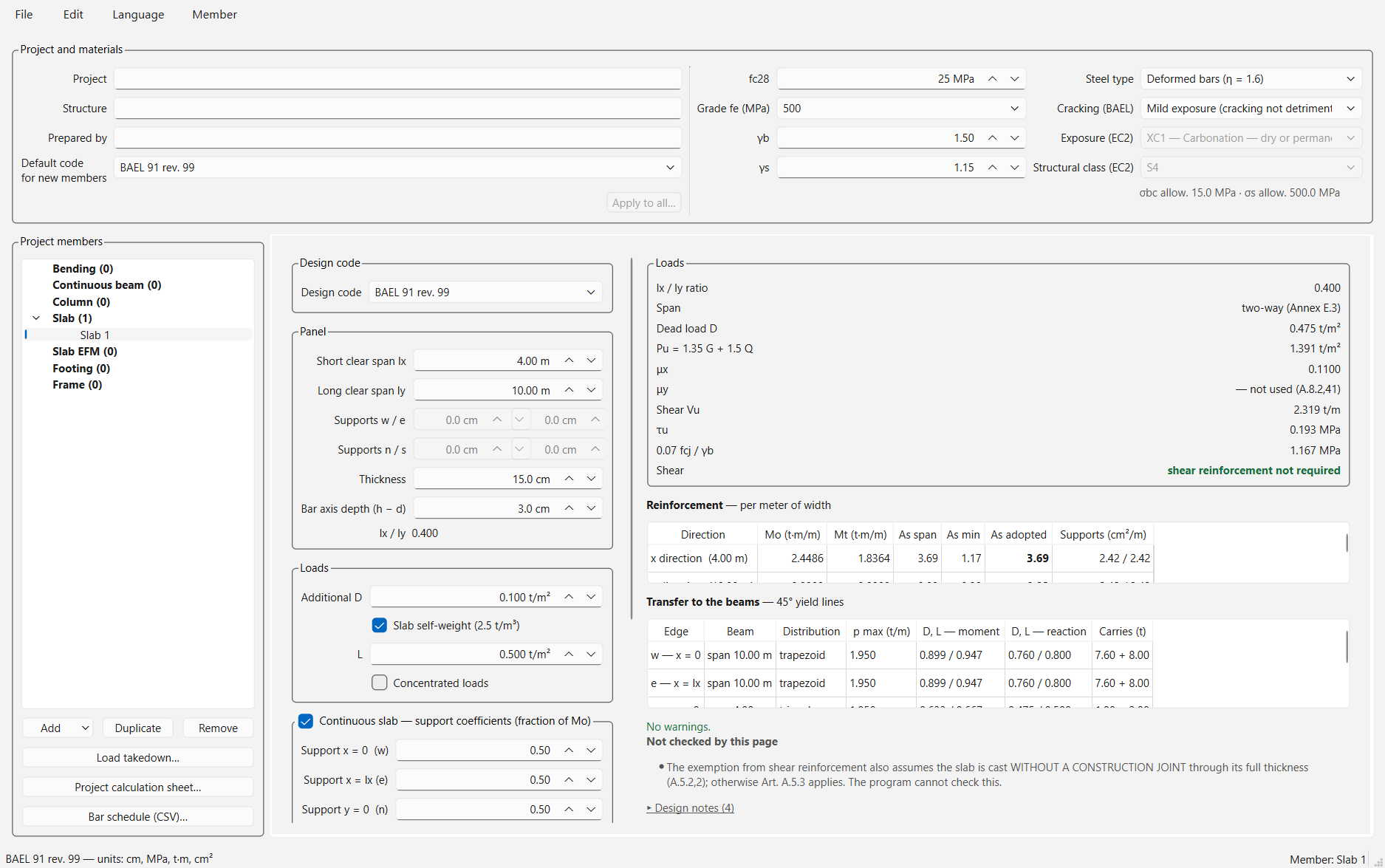Decrease Bar axis depth value

[592, 509]
